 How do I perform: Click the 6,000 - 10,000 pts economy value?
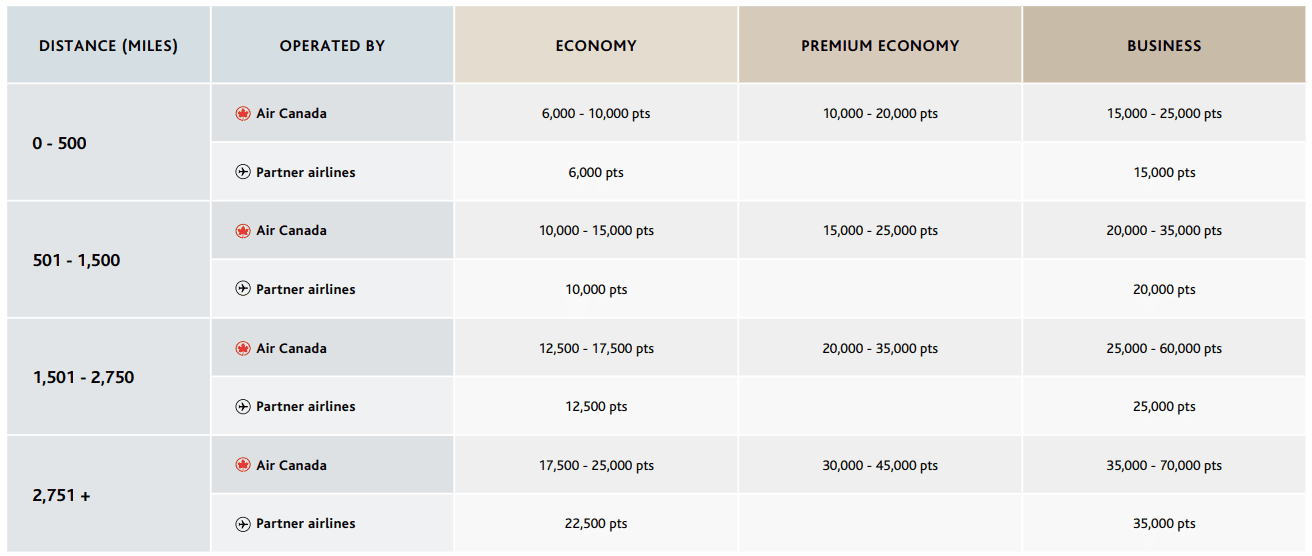pos(596,114)
